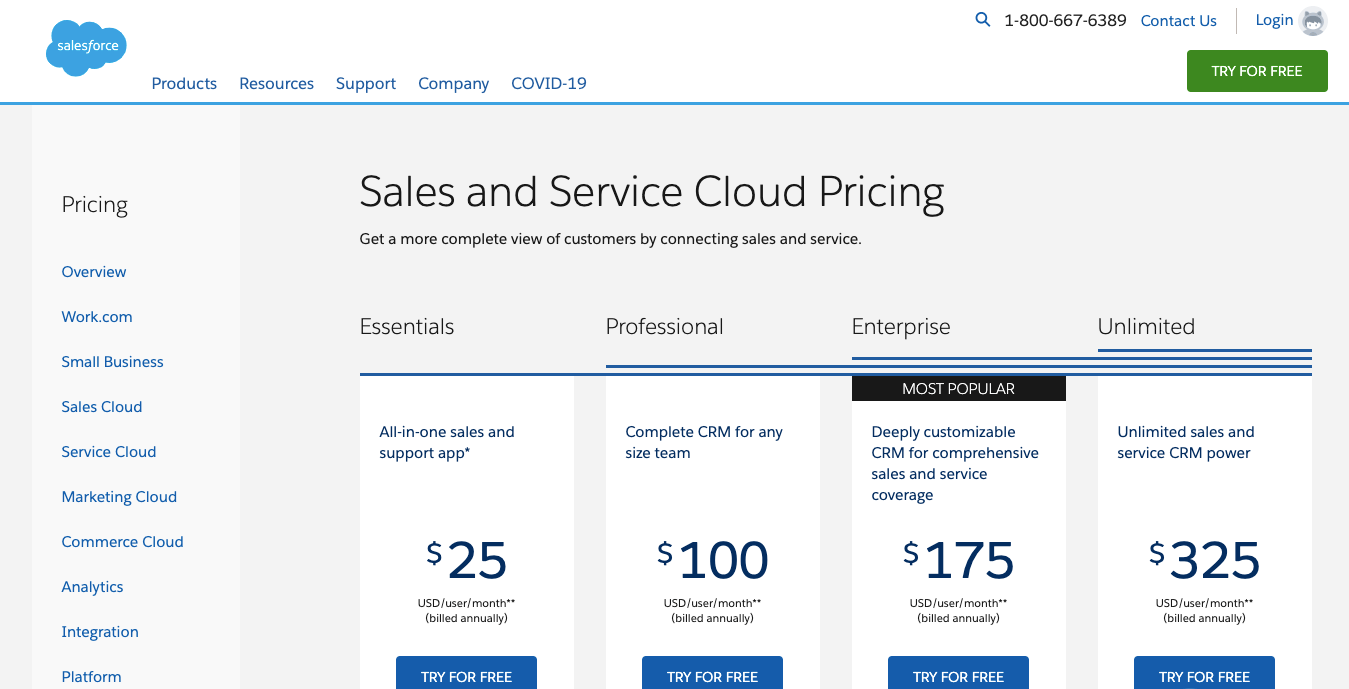Click the $325 Unlimited price
The height and width of the screenshot is (689, 1349).
(x=1205, y=560)
